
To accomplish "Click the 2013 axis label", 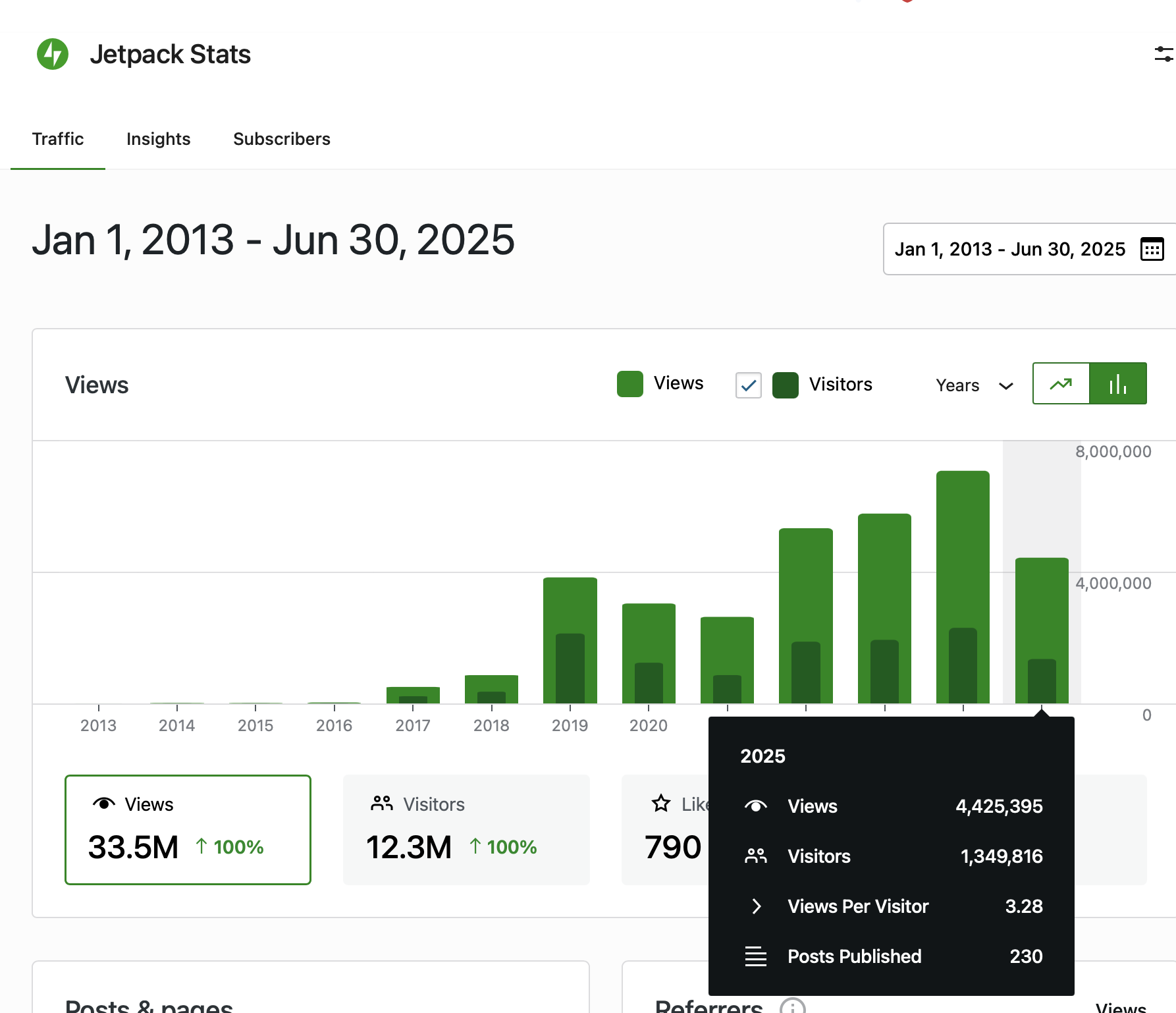I will coord(98,725).
